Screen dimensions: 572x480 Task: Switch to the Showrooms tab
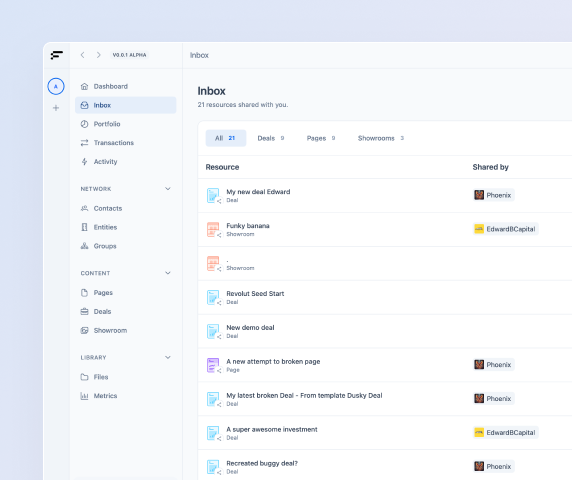pos(380,138)
